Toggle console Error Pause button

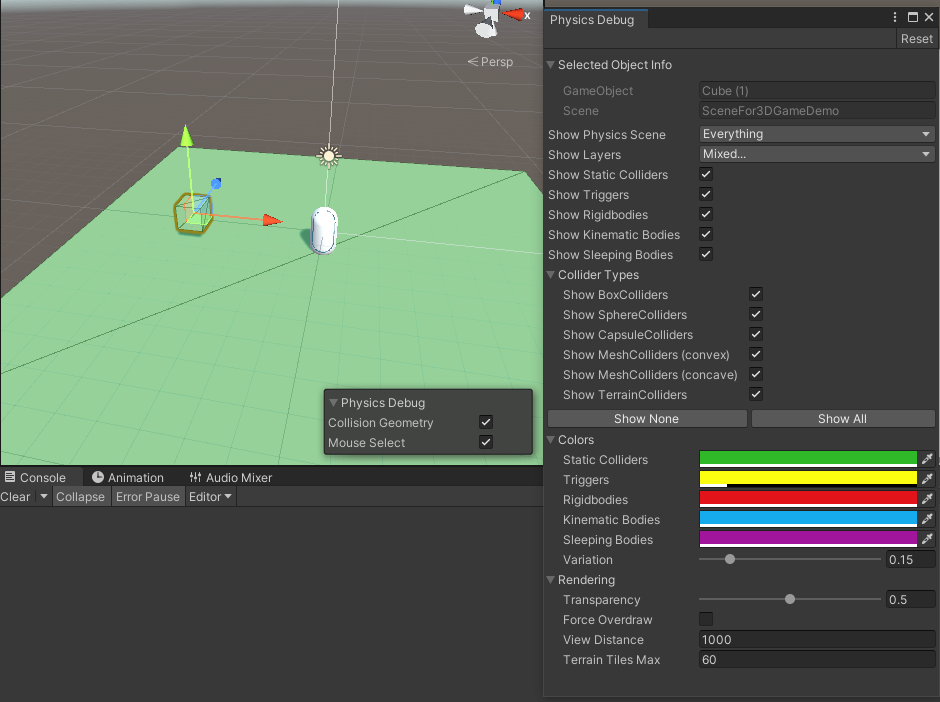(147, 496)
